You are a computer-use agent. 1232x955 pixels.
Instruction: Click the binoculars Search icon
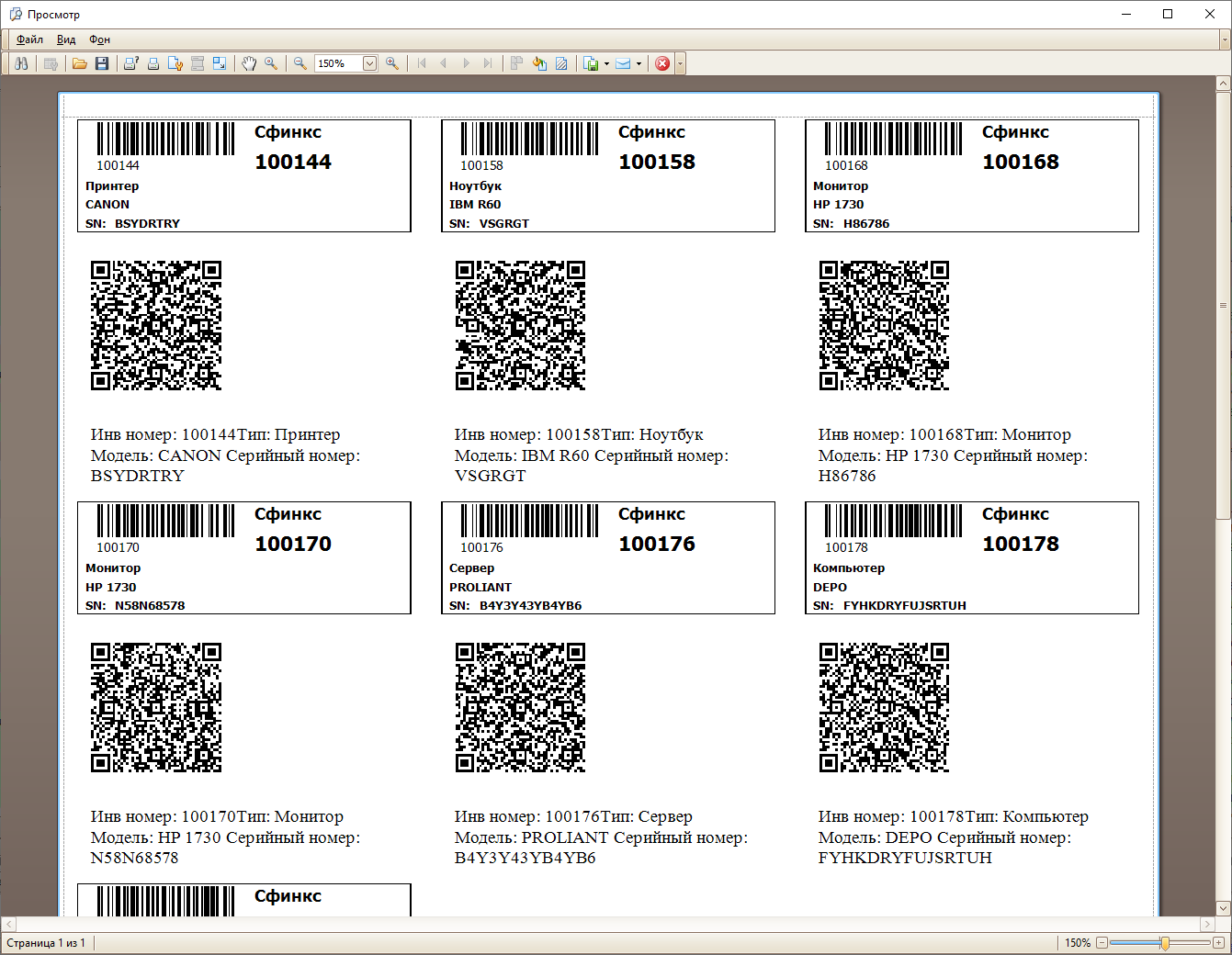coord(21,63)
